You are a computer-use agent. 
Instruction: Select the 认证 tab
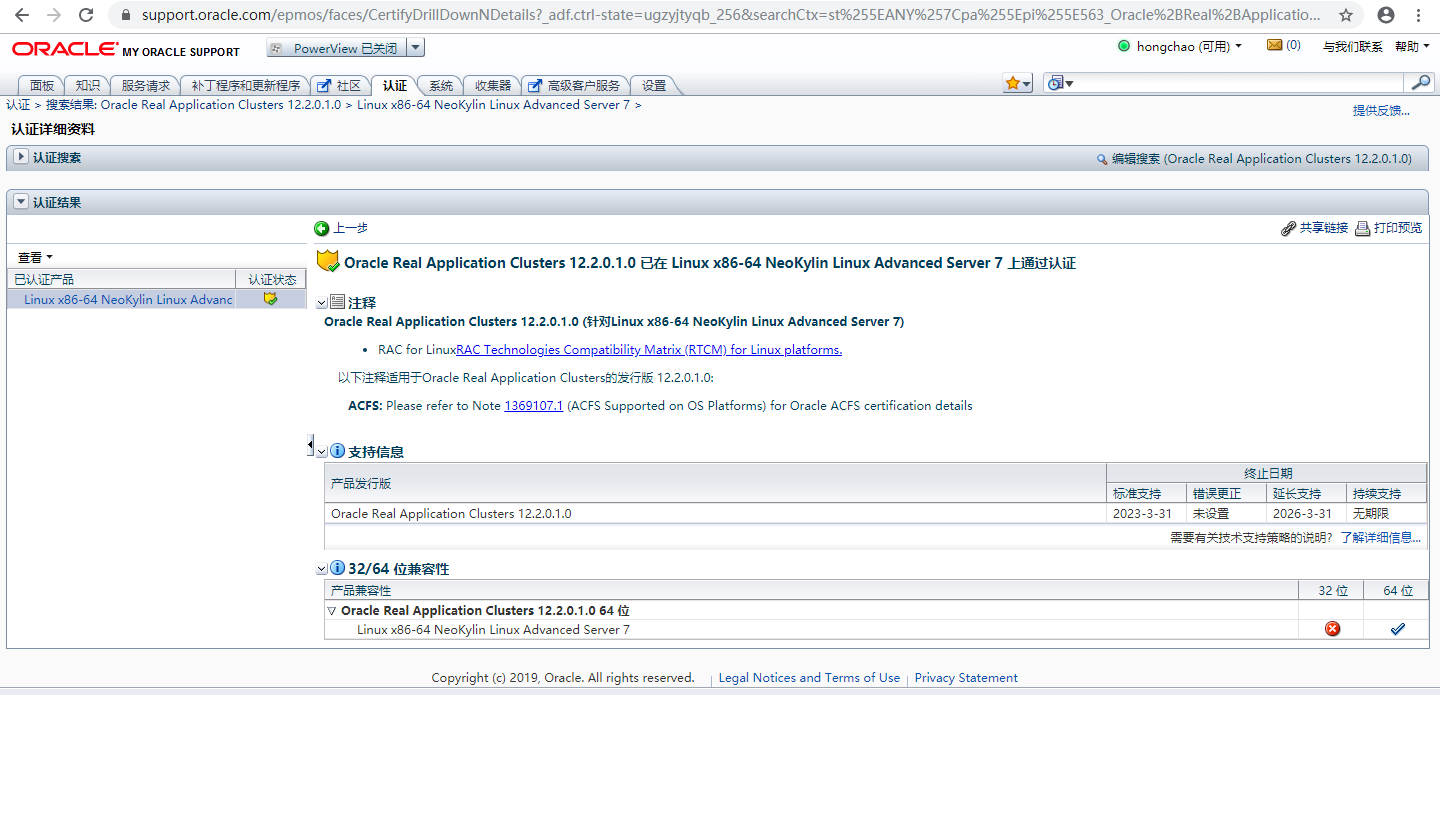pos(395,86)
